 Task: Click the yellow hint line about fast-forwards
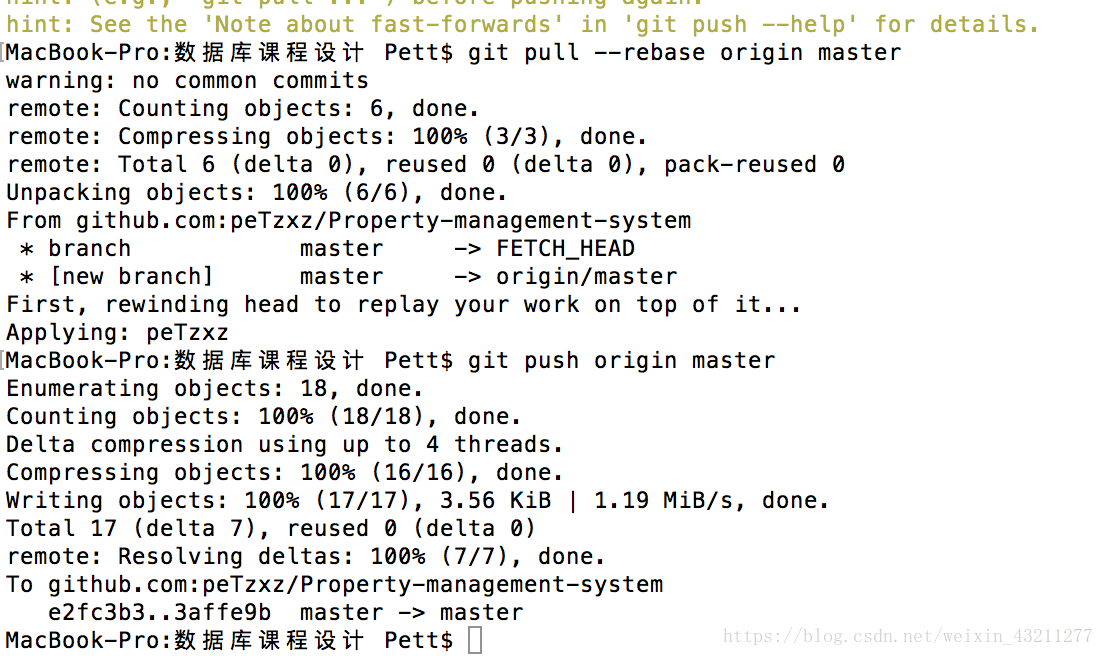[522, 25]
